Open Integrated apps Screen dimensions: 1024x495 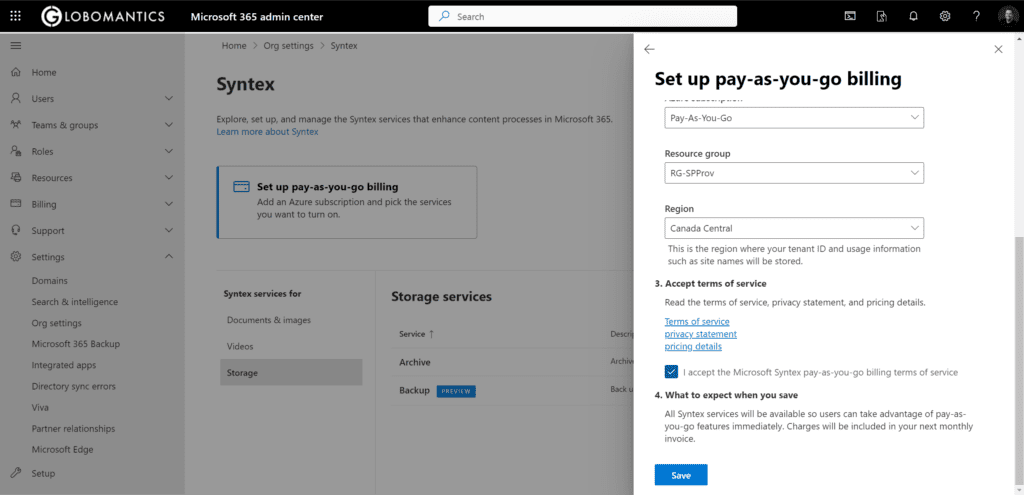64,365
